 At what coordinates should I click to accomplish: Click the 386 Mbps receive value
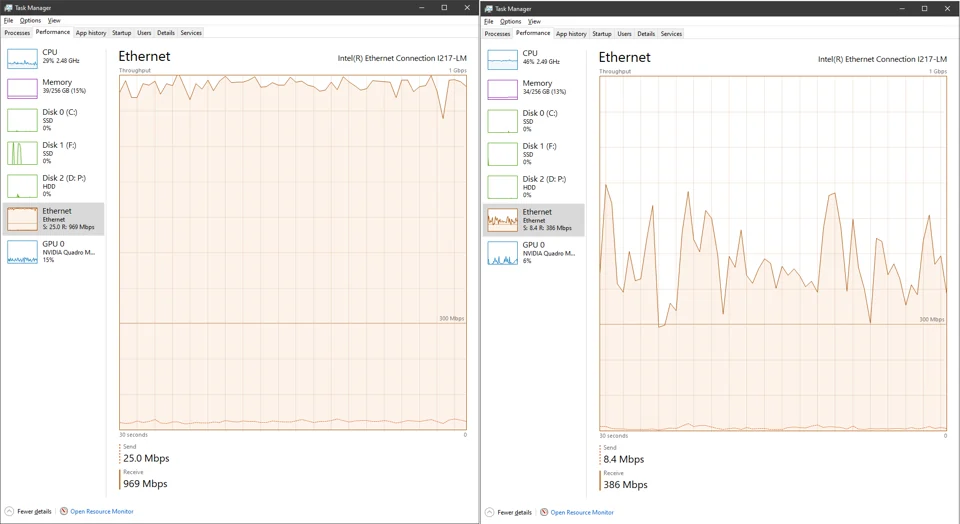pos(625,485)
